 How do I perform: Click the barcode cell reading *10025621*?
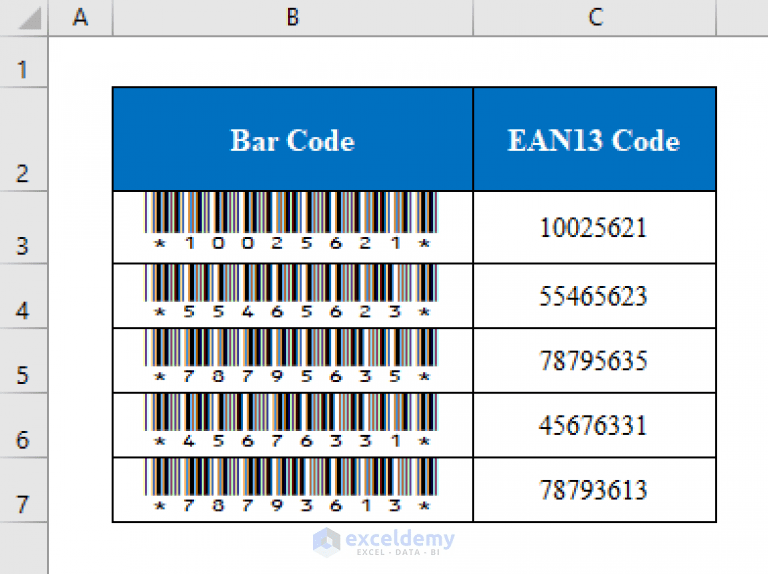point(293,228)
